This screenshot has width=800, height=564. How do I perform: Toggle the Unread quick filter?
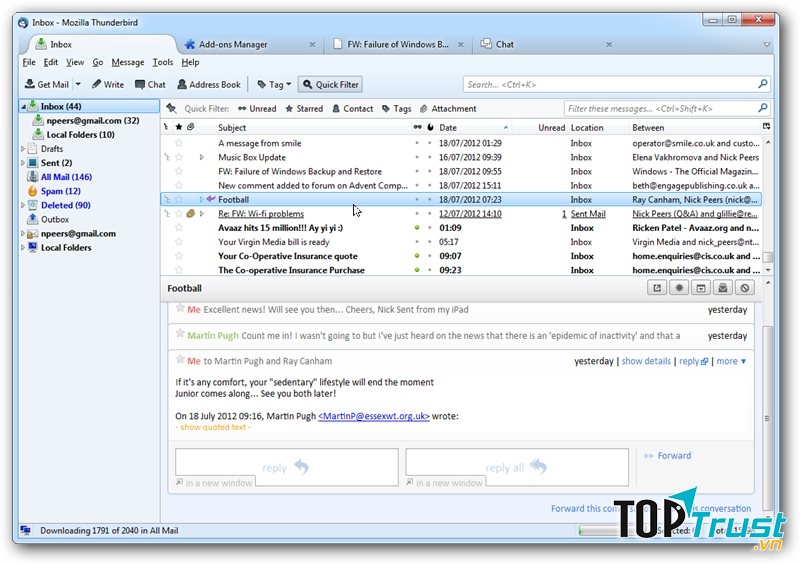pos(257,109)
